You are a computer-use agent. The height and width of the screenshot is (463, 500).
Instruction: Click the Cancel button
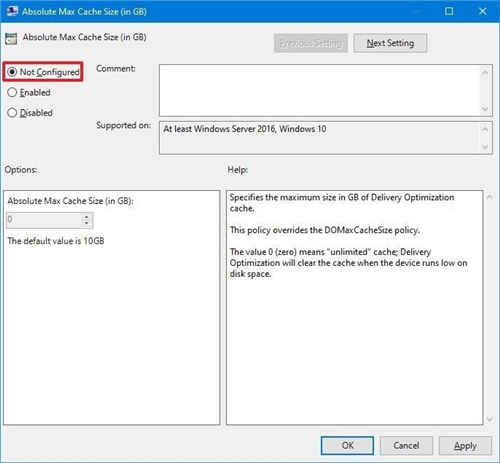(406, 445)
